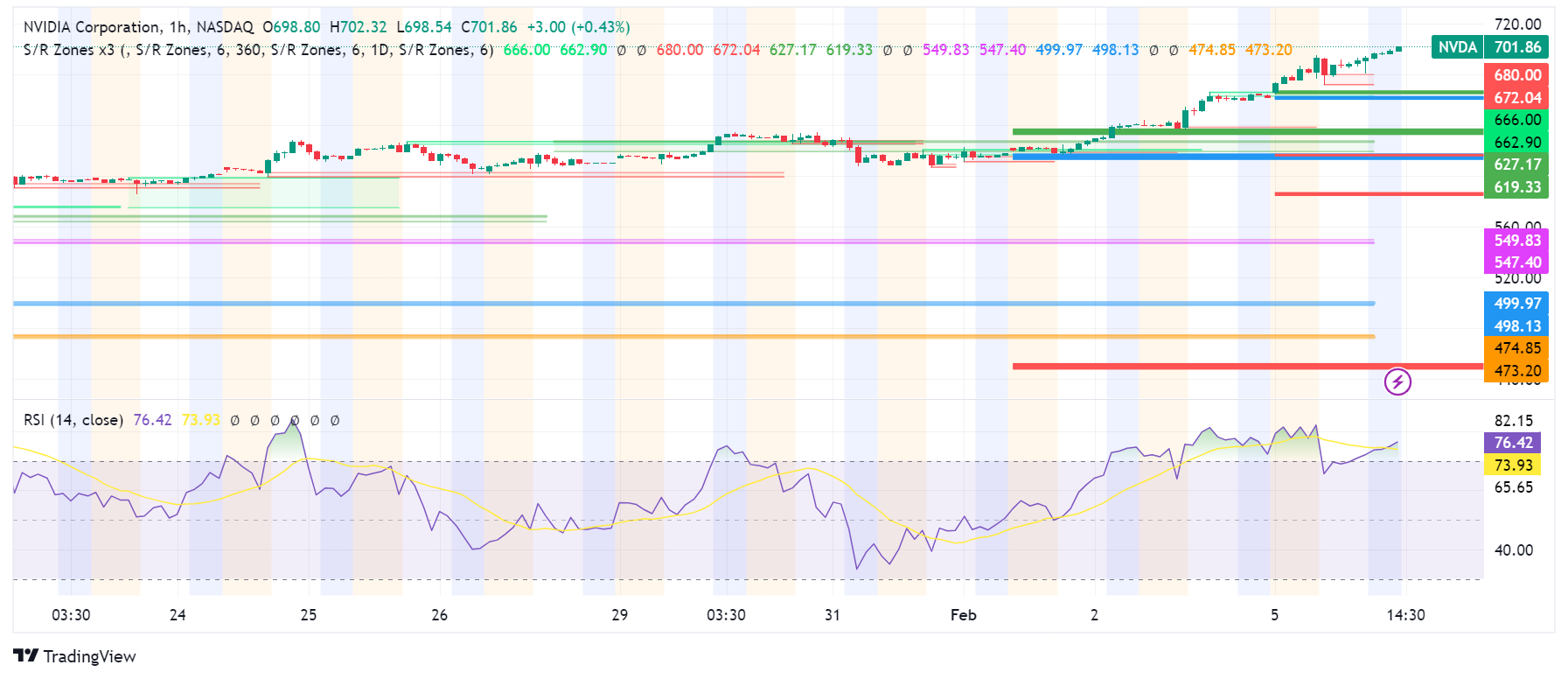Screen dimensions: 1568x679
Task: Click the TradingView logo
Action: click(75, 656)
